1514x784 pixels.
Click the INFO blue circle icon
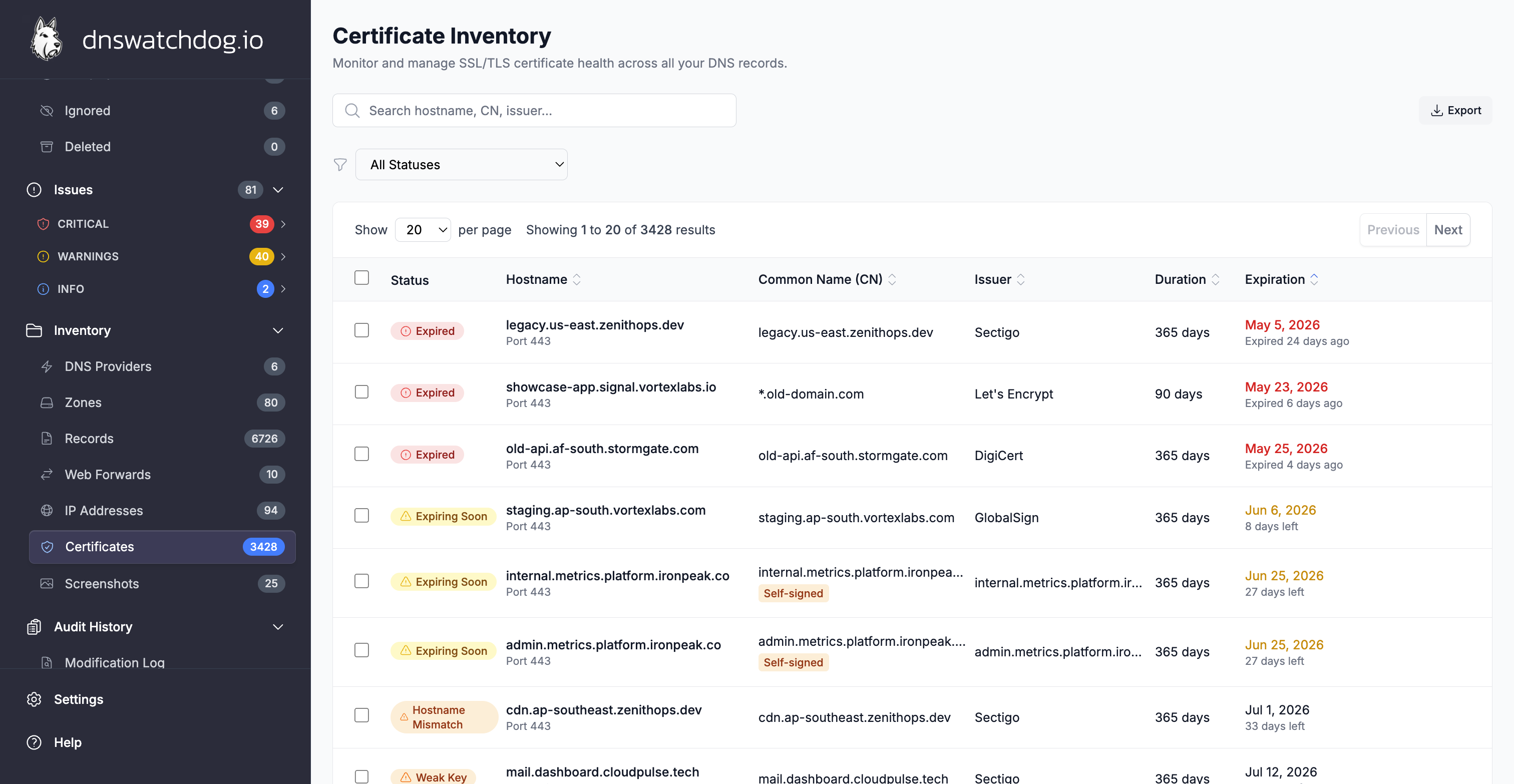(43, 288)
